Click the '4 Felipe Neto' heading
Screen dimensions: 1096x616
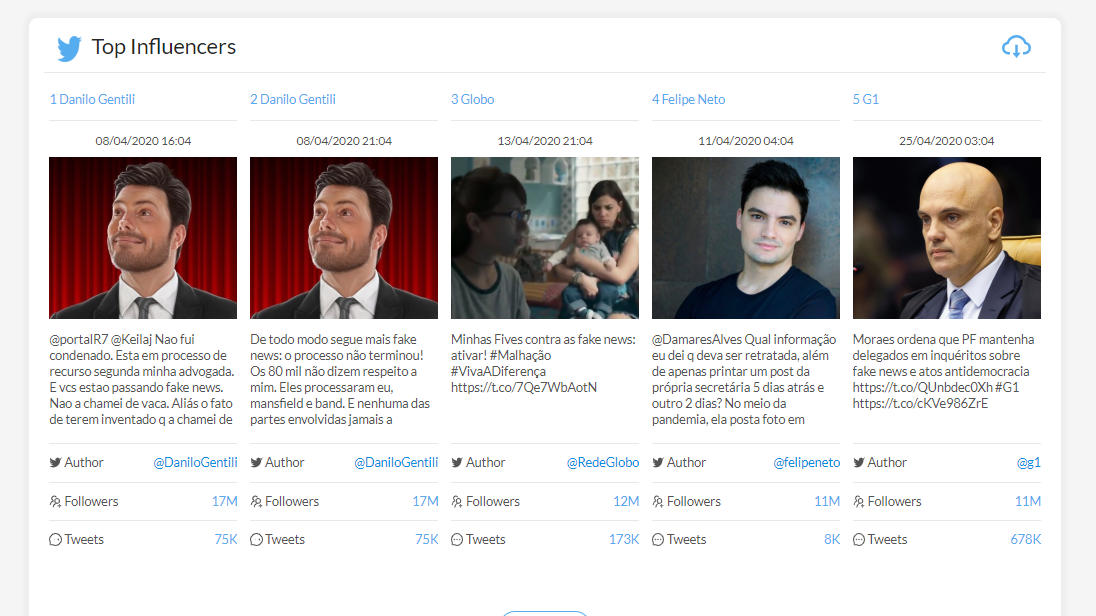(688, 99)
